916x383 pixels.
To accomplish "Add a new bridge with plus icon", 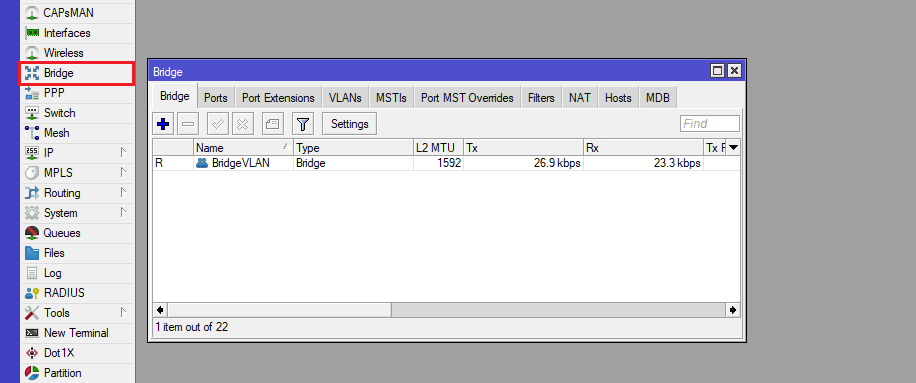I will [164, 124].
